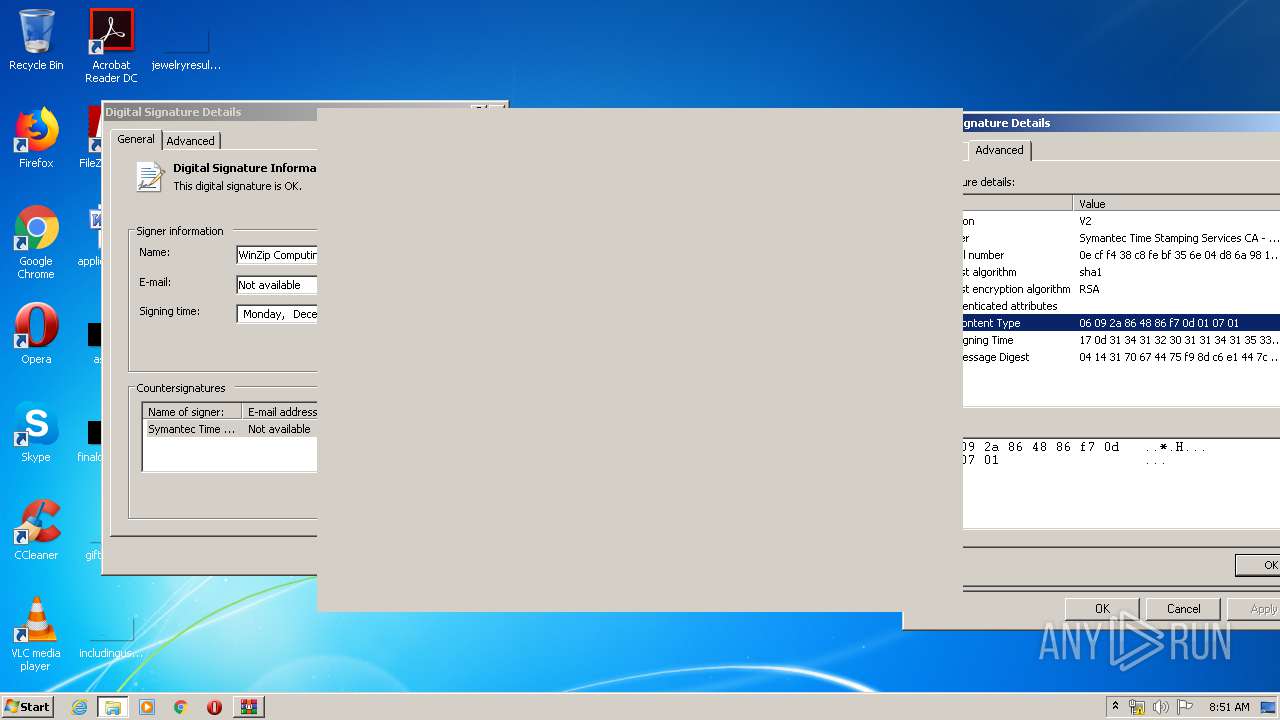Sort by E-mail address column header
The image size is (1280, 720).
point(281,412)
